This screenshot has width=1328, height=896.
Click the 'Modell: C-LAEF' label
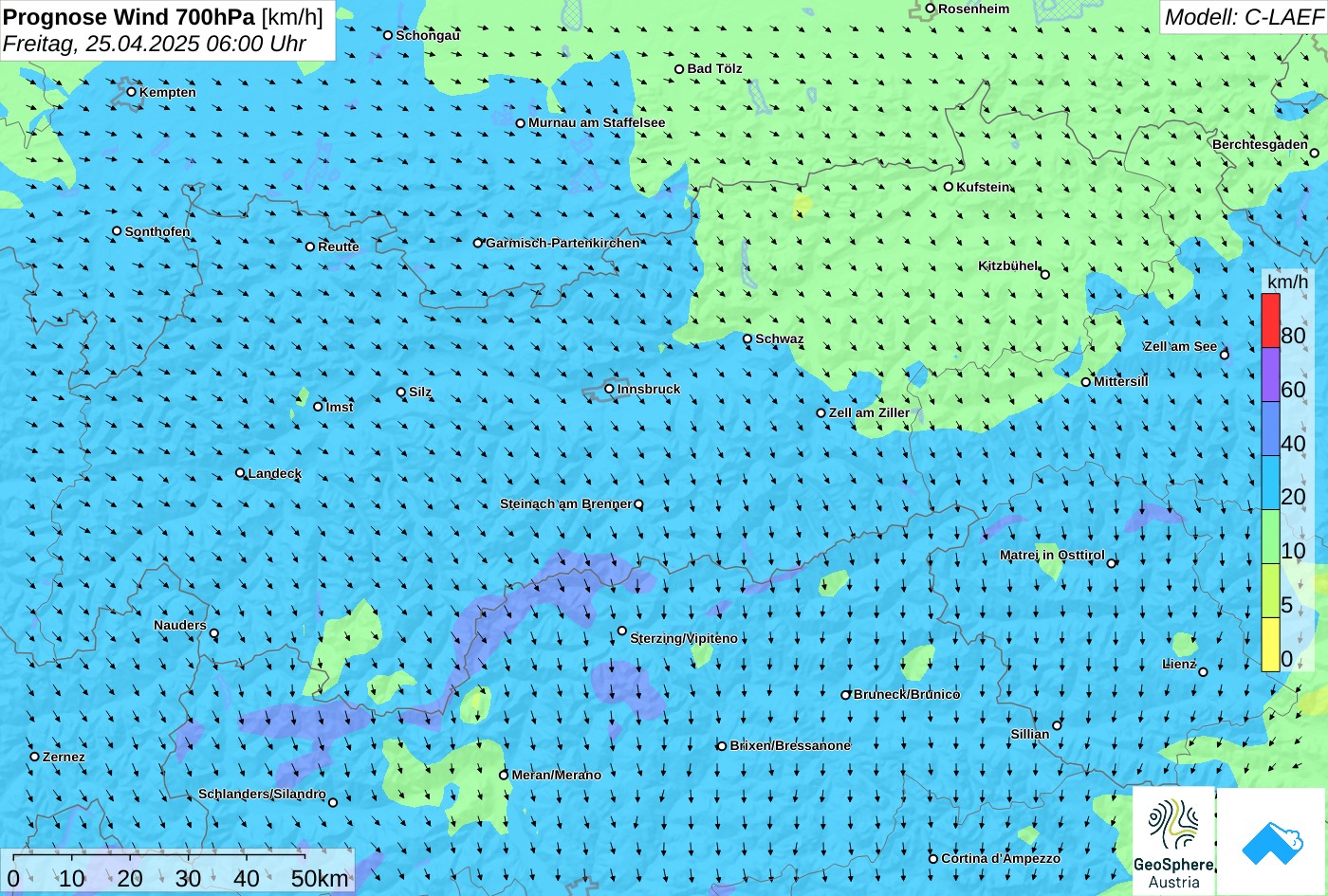[1243, 16]
